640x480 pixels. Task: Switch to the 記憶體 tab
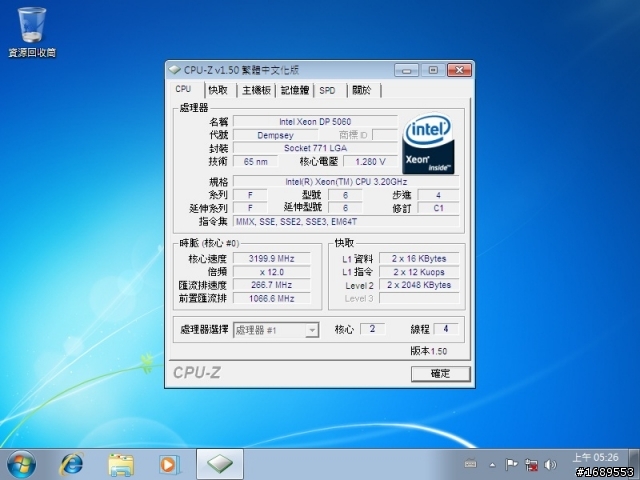coord(295,90)
